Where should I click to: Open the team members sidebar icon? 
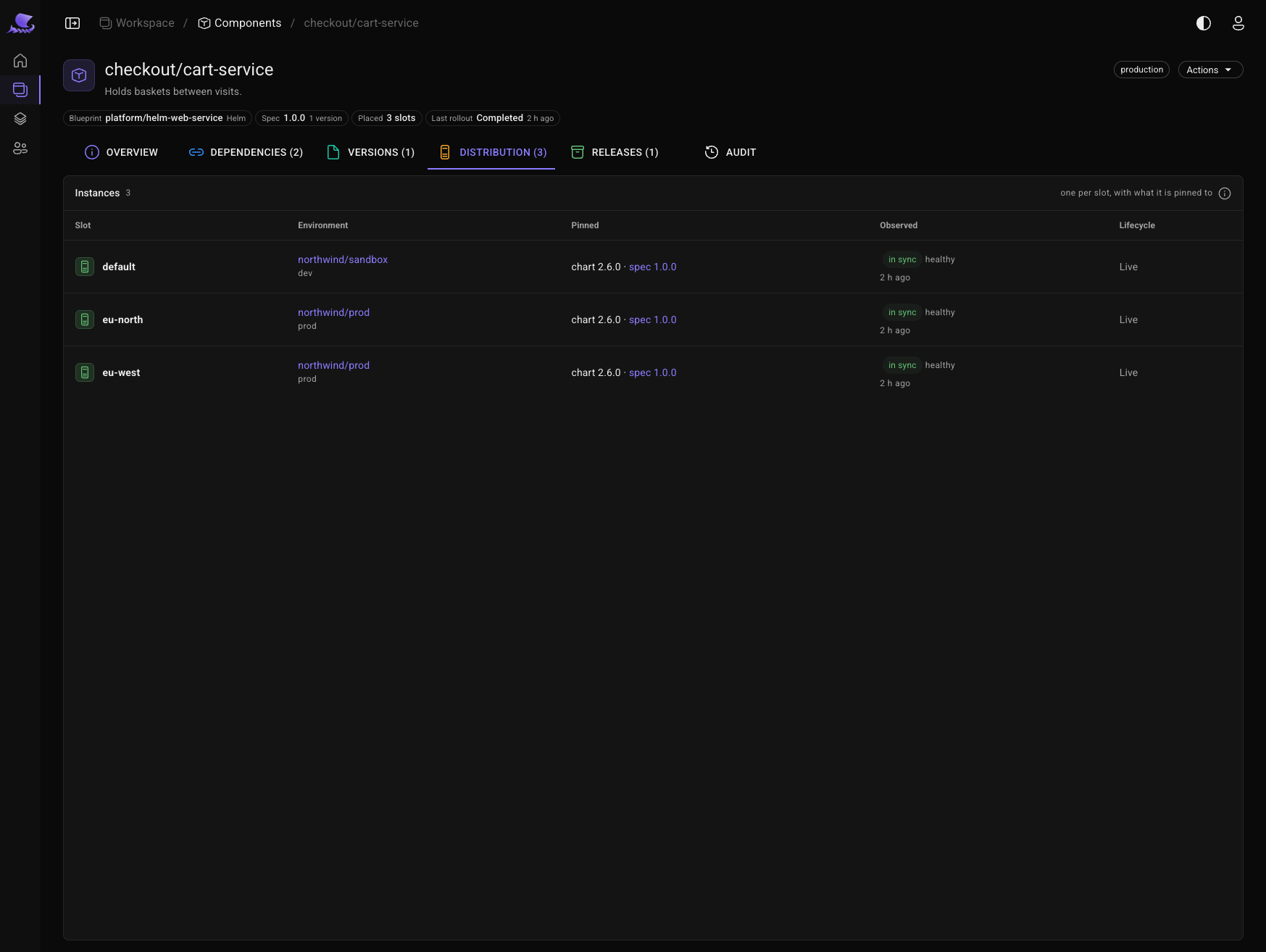tap(20, 149)
